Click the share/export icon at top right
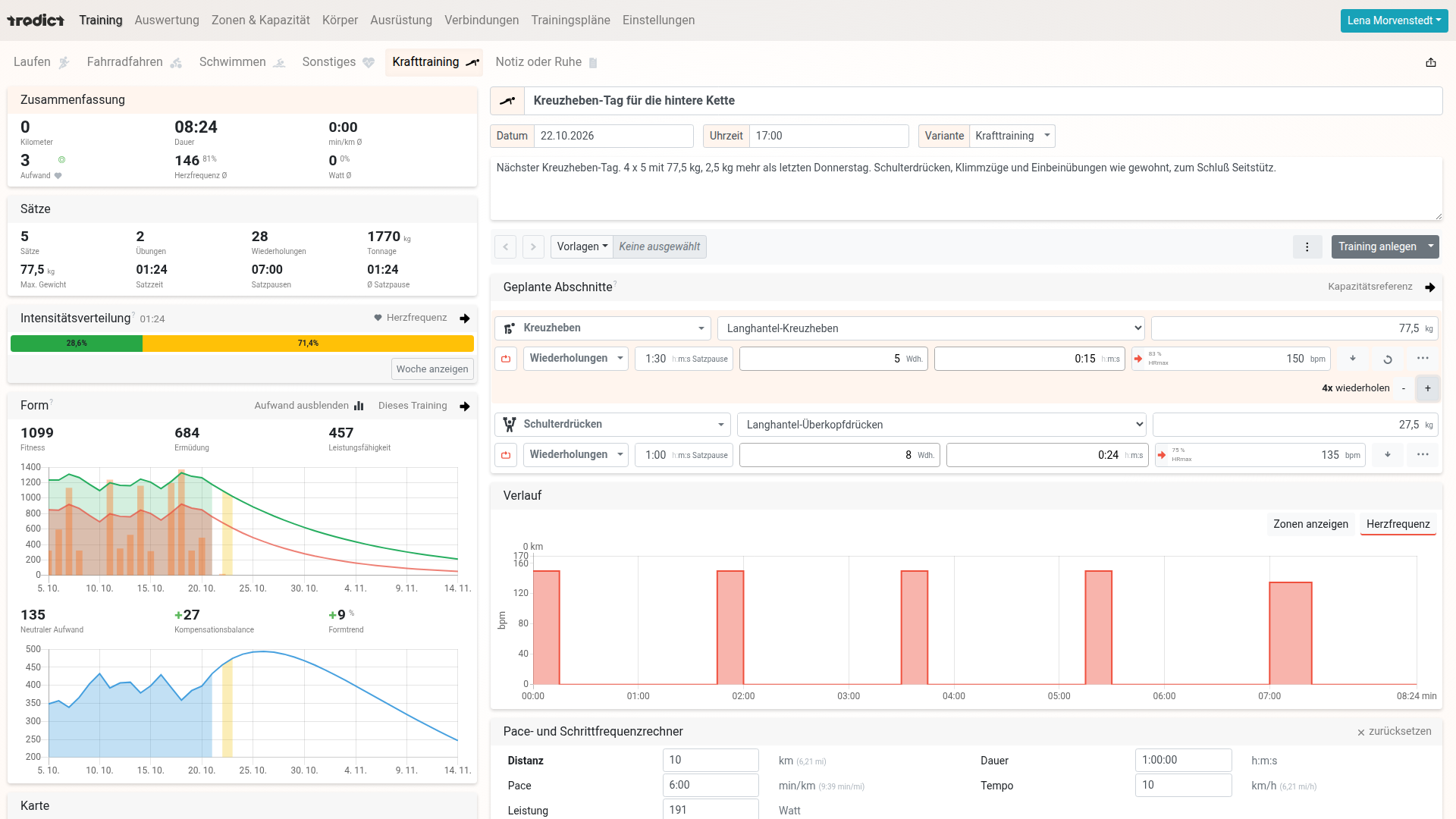1456x819 pixels. click(x=1430, y=62)
